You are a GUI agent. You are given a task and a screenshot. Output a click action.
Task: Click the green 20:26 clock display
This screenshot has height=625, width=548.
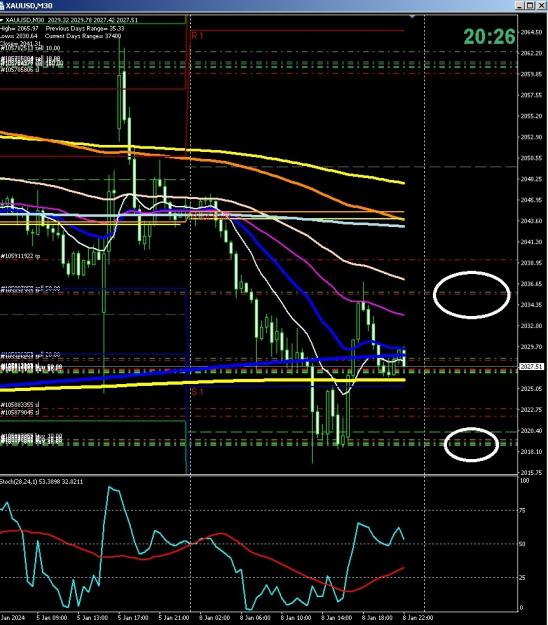point(490,37)
